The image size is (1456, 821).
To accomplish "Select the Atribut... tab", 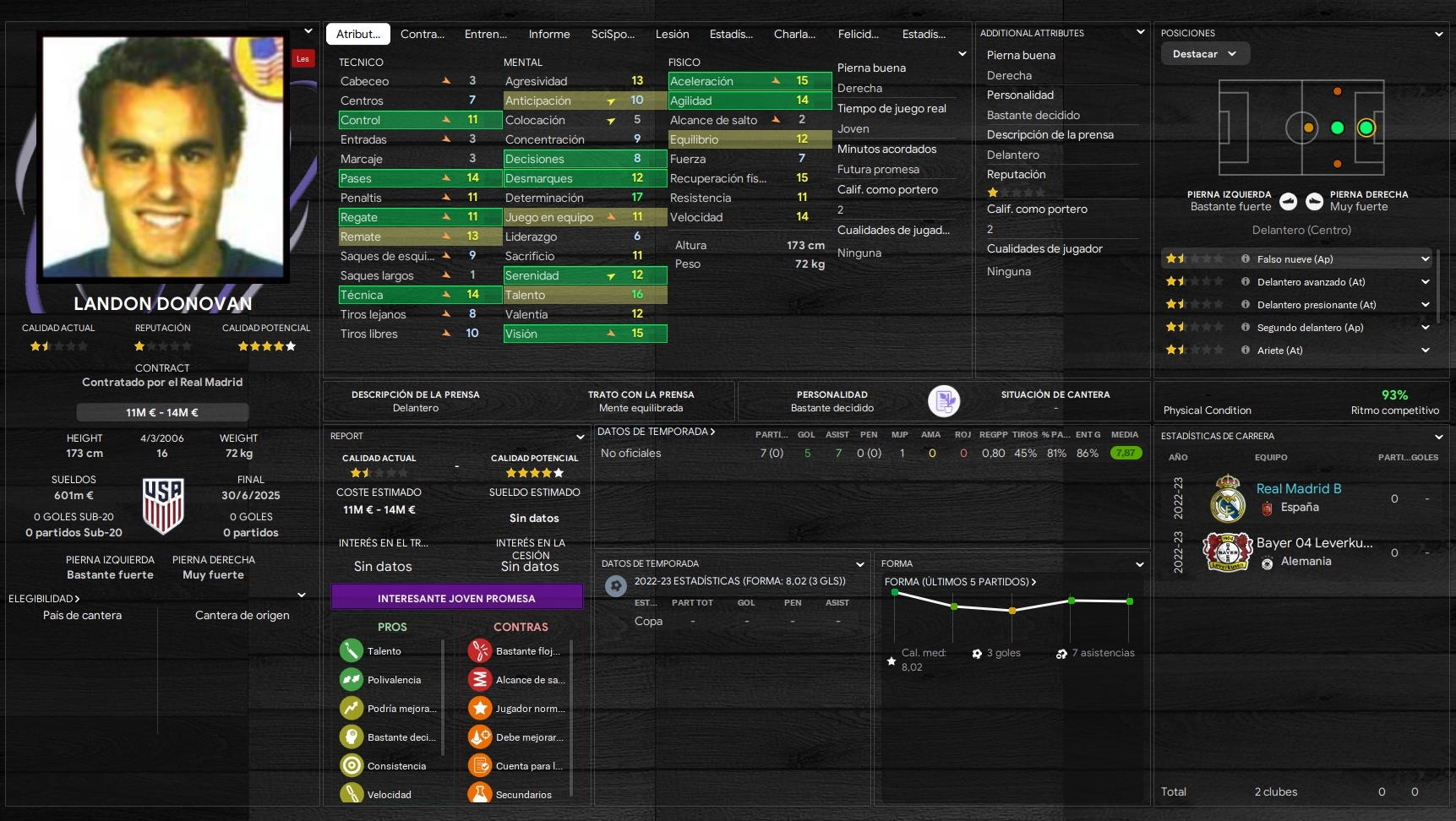I will point(358,34).
